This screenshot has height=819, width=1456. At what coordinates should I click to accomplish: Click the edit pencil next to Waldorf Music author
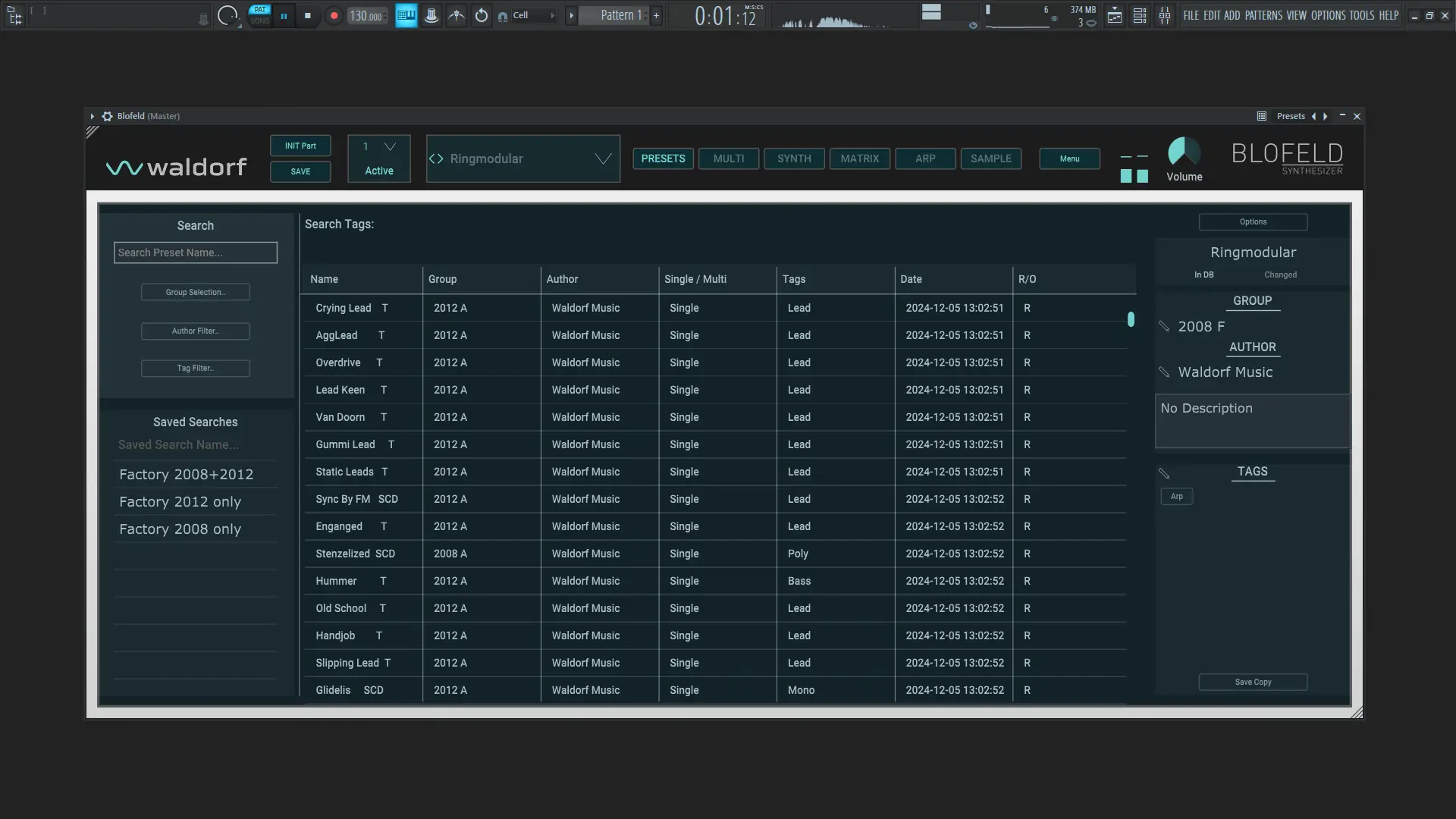[x=1164, y=372]
